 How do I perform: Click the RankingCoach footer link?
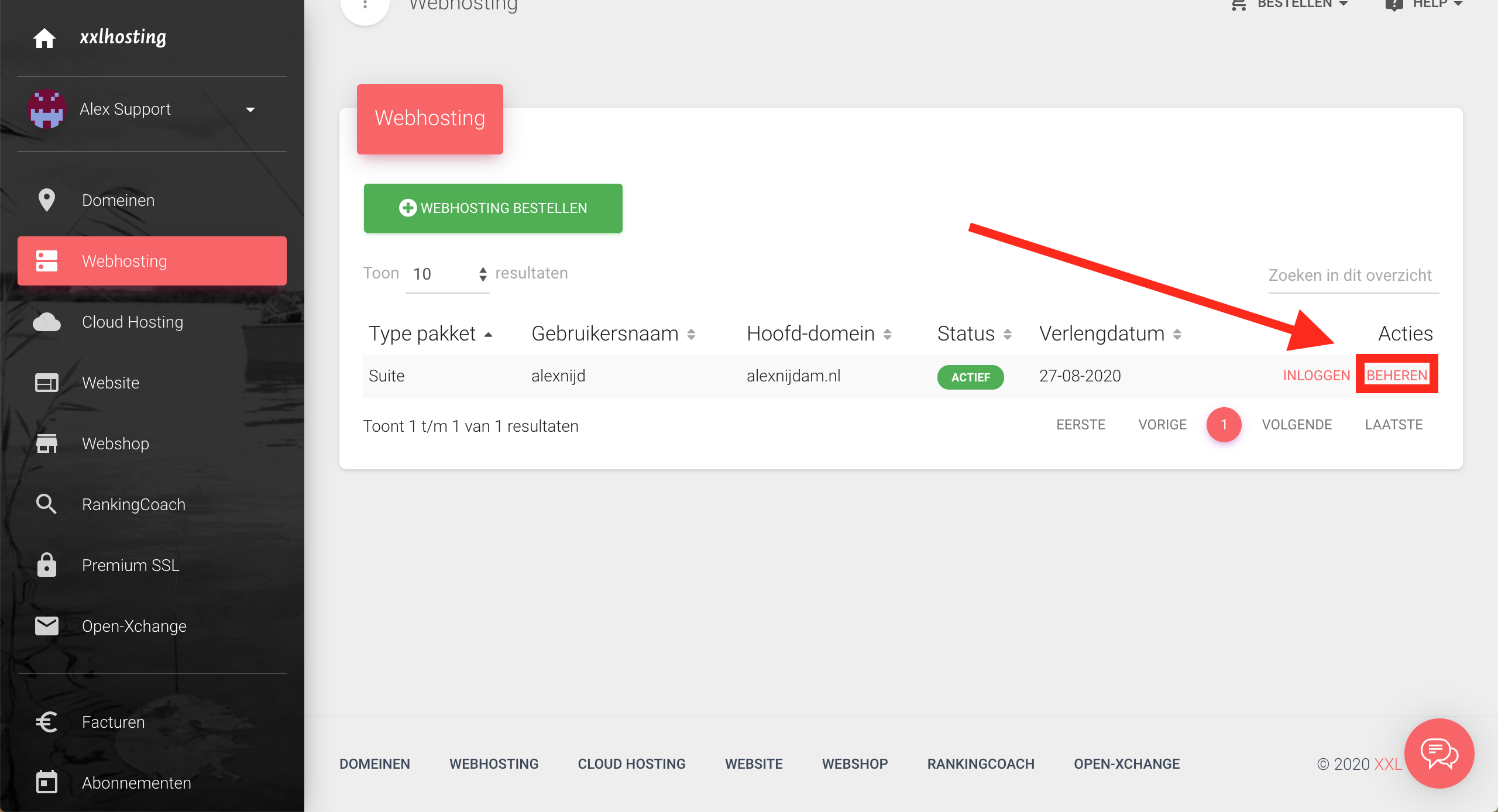[981, 764]
